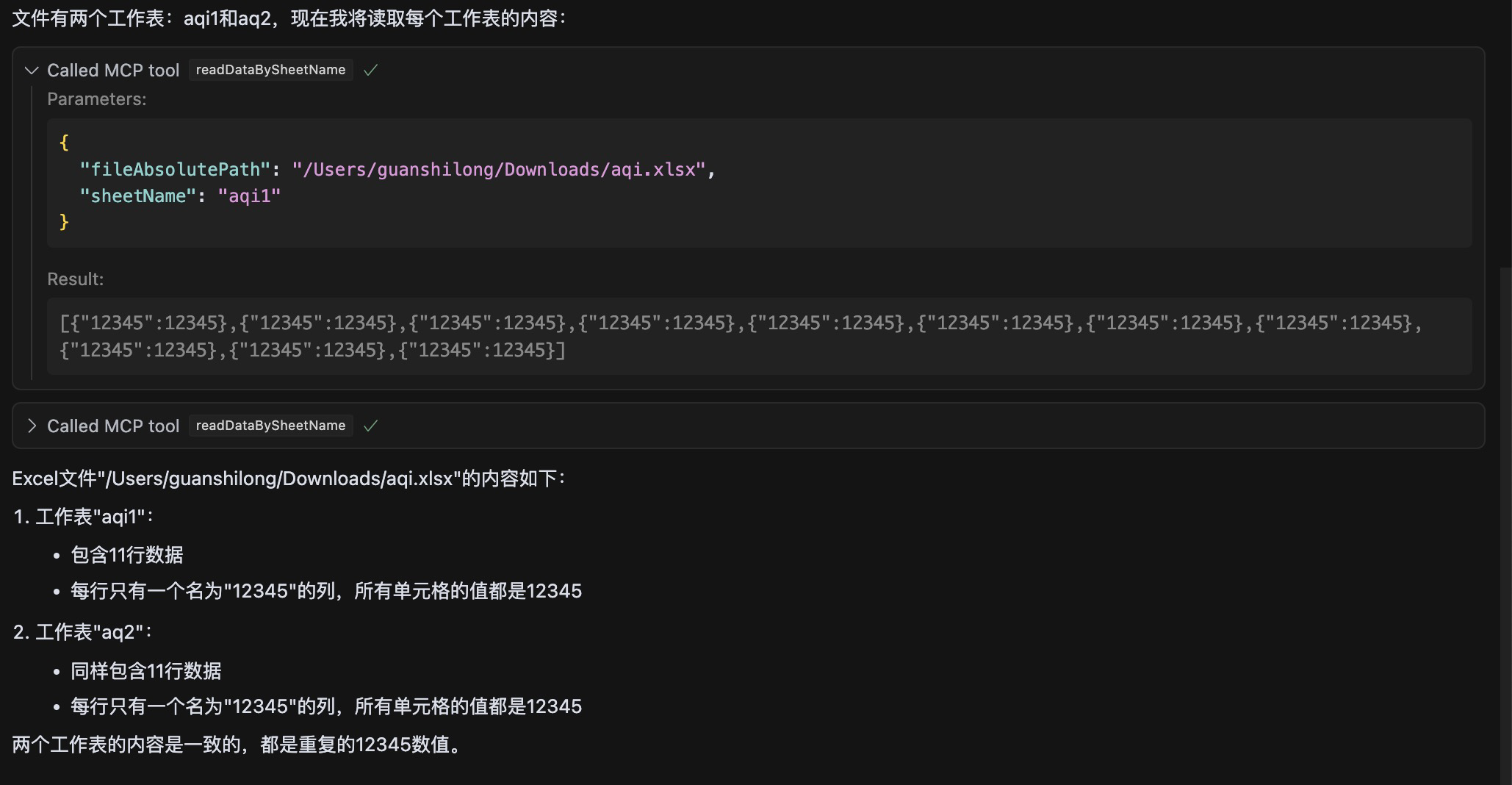Select the readDataBySheetName badge in second tool call
This screenshot has height=785, width=1512.
click(270, 426)
